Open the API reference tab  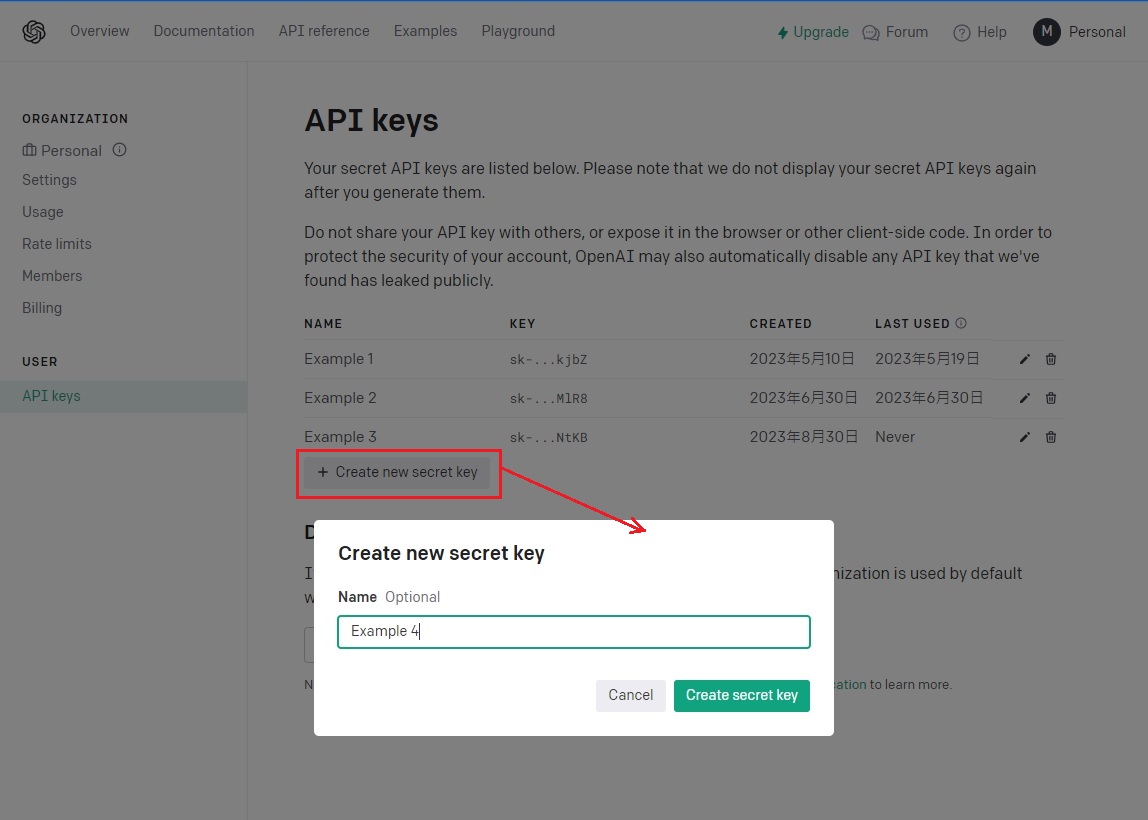(324, 31)
